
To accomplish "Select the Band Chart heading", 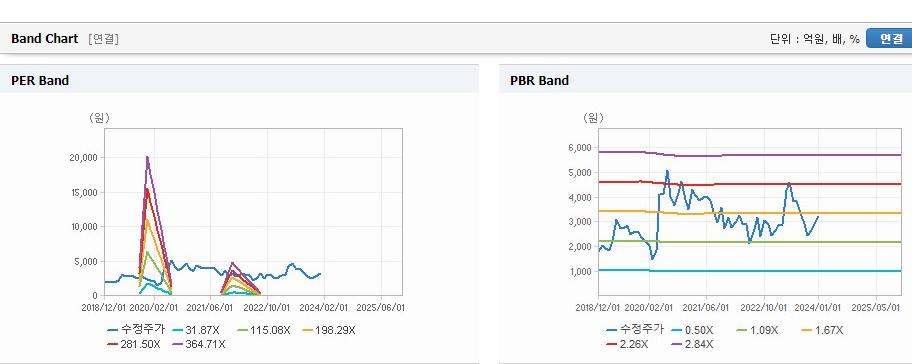I will pyautogui.click(x=44, y=39).
